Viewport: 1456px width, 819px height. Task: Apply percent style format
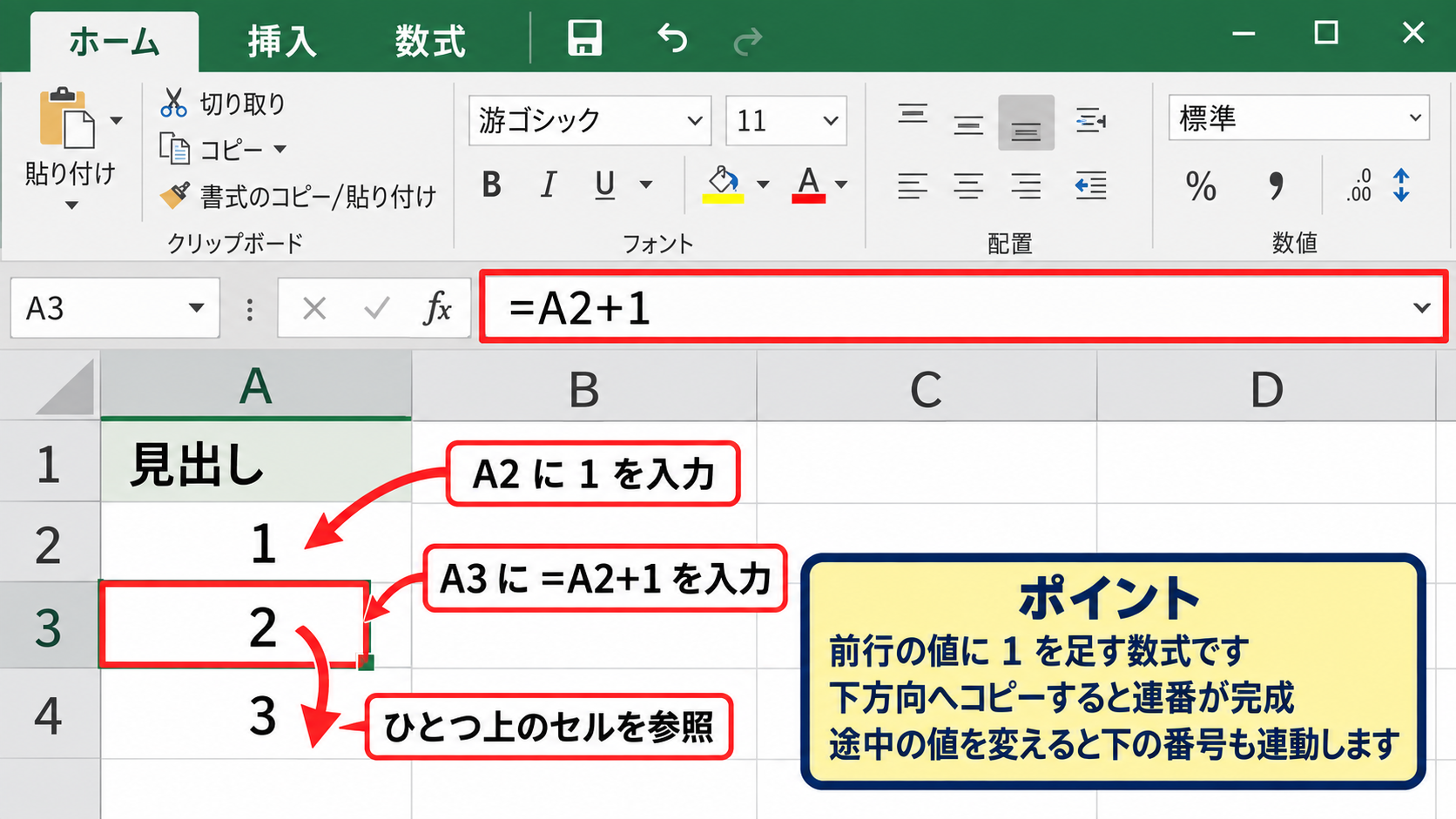[x=1201, y=185]
